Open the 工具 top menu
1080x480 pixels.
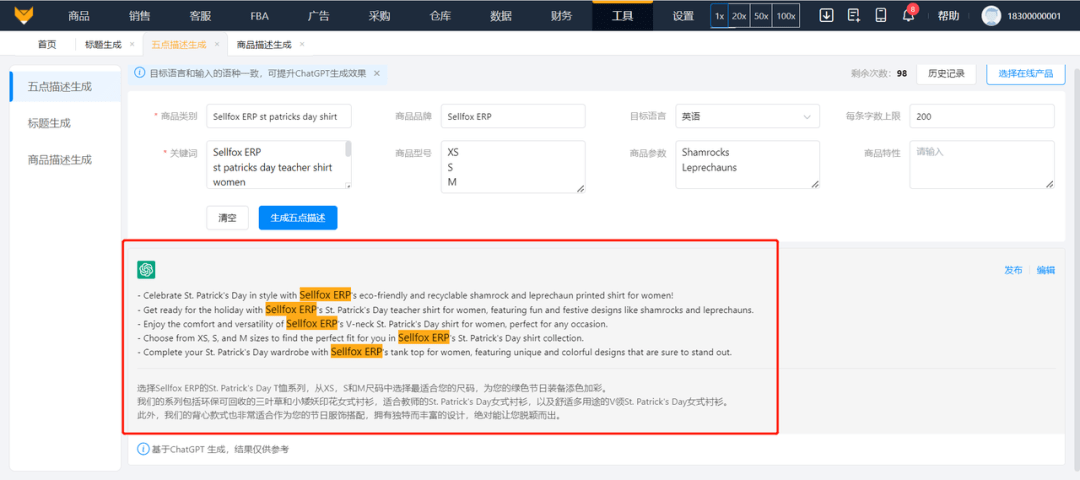coord(622,16)
